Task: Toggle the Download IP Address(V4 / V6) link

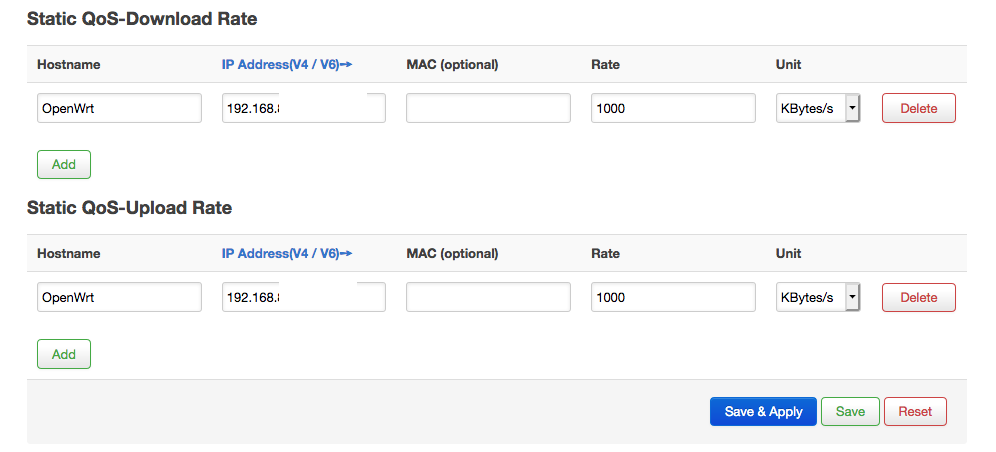Action: click(x=287, y=65)
